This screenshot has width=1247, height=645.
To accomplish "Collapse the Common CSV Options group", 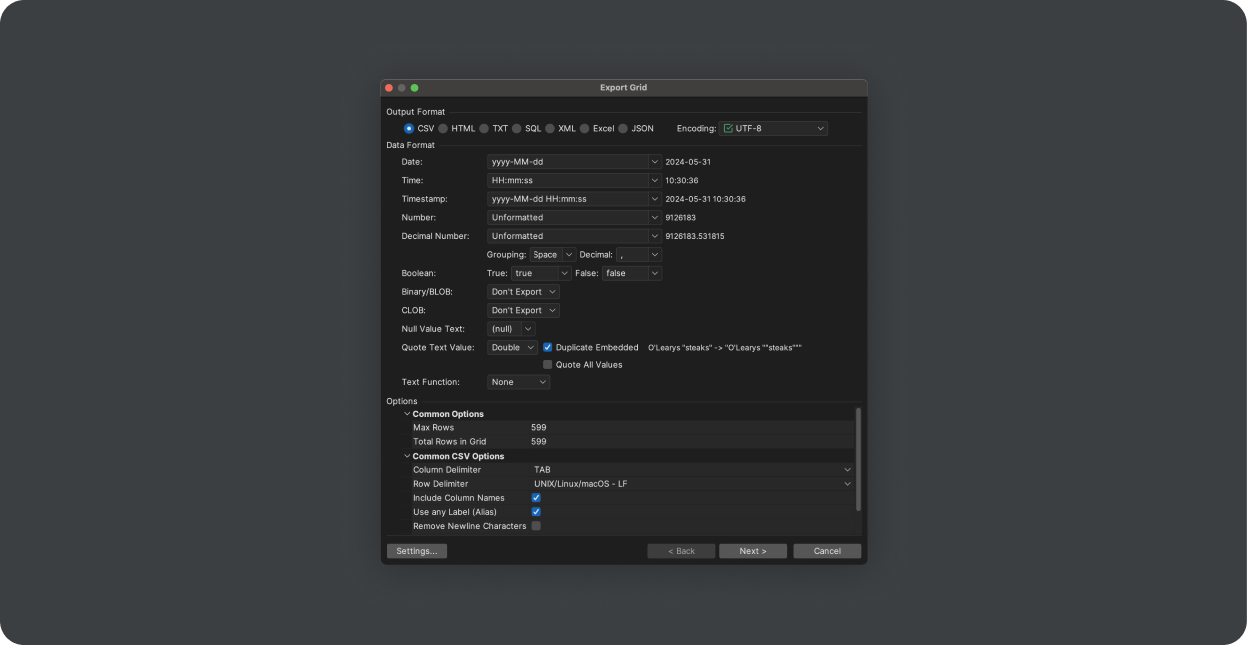I will (x=407, y=456).
